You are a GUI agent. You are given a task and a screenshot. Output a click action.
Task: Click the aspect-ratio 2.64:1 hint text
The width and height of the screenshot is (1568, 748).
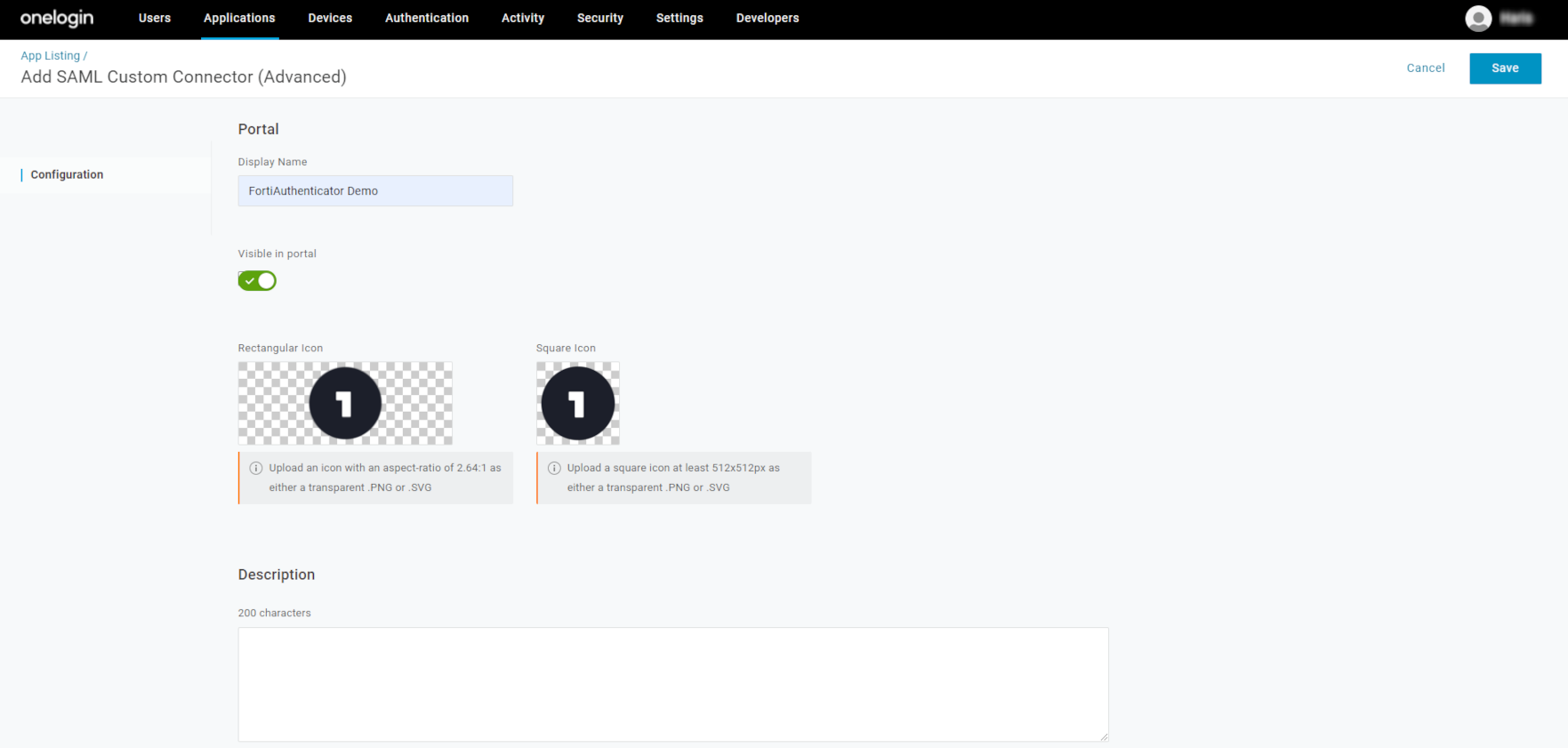point(385,478)
